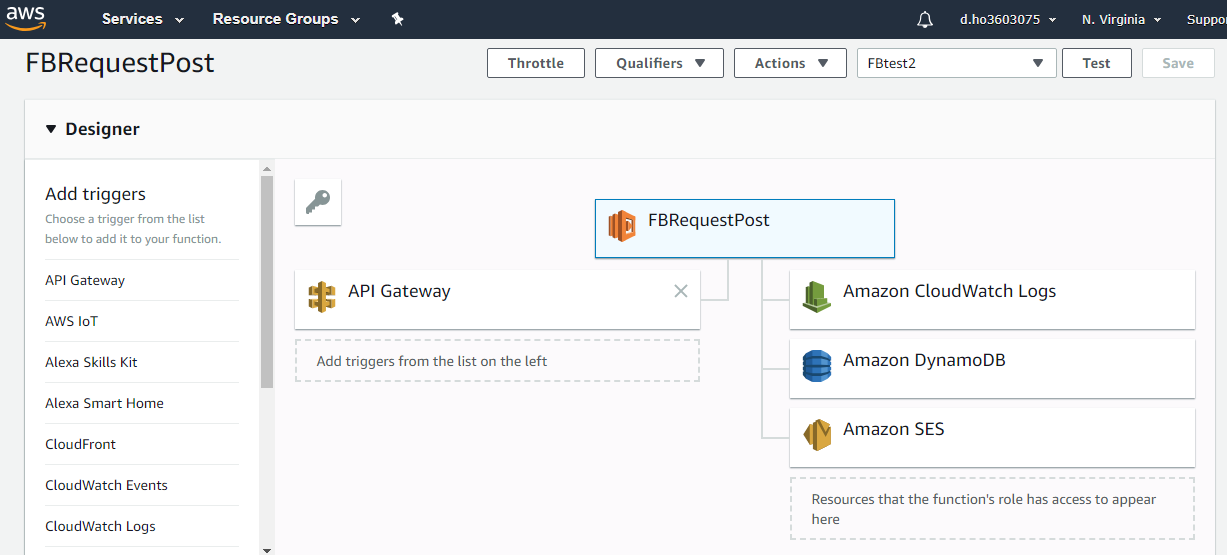Open the AWS logo home link
This screenshot has width=1227, height=555.
point(26,19)
